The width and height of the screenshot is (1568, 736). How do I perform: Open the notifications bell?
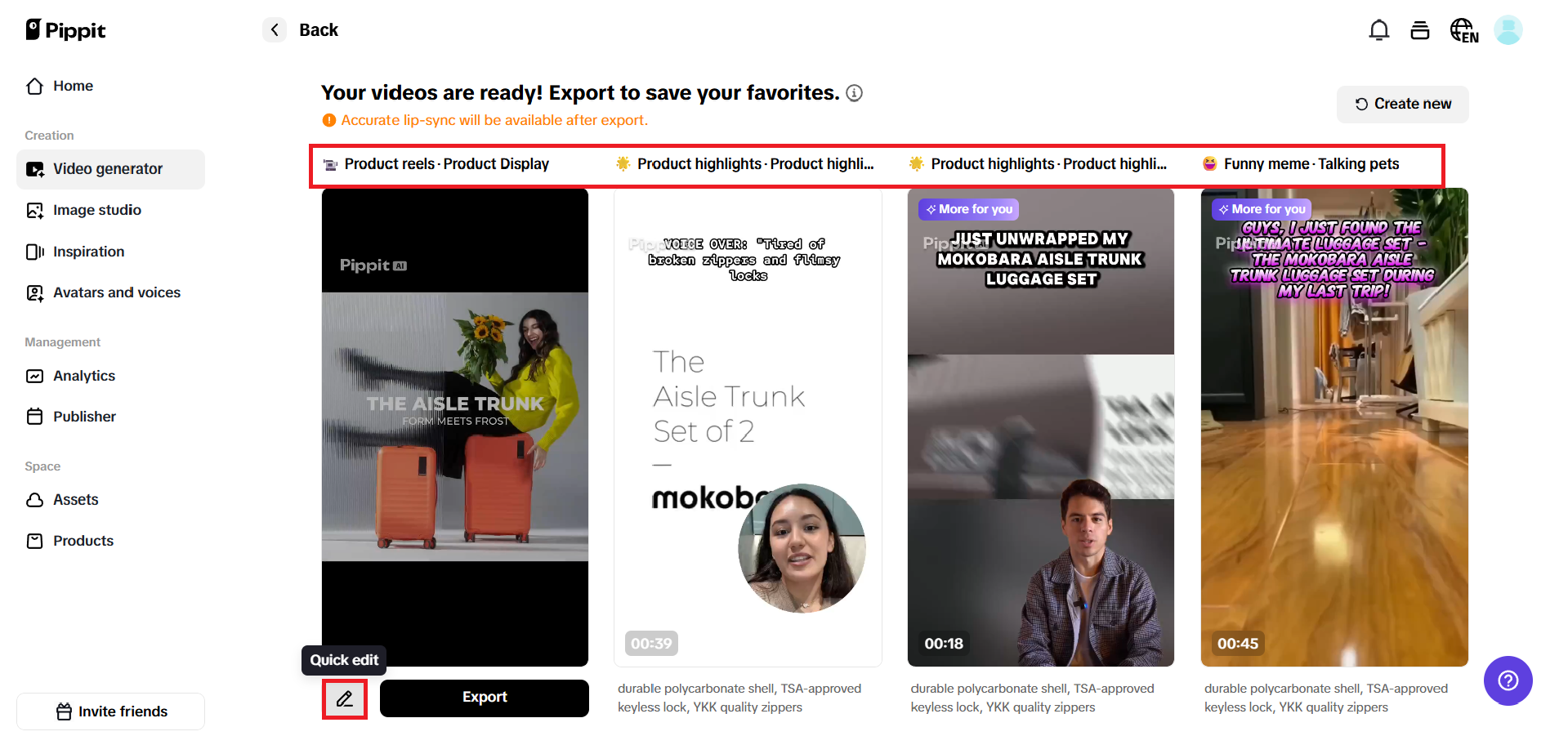[x=1378, y=29]
